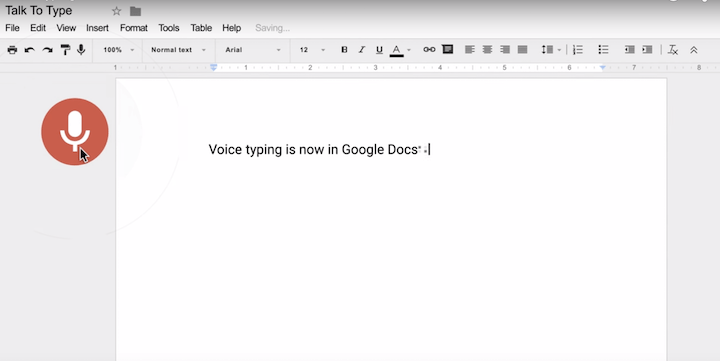Viewport: 720px width, 361px height.
Task: Click the small microphone icon in toolbar
Action: click(81, 49)
